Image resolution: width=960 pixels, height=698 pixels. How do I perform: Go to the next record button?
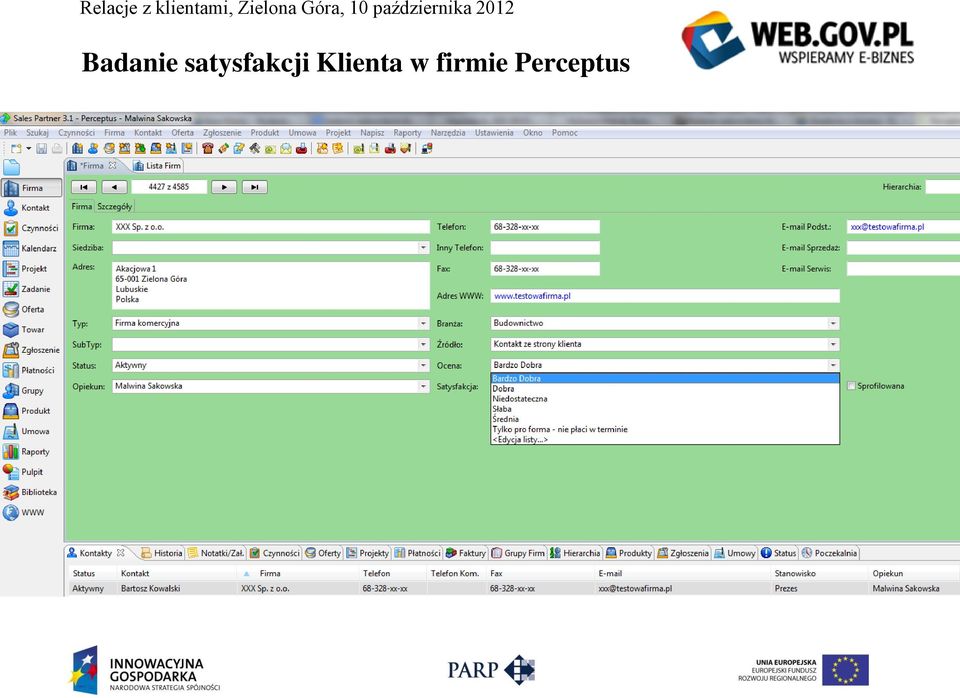(224, 187)
